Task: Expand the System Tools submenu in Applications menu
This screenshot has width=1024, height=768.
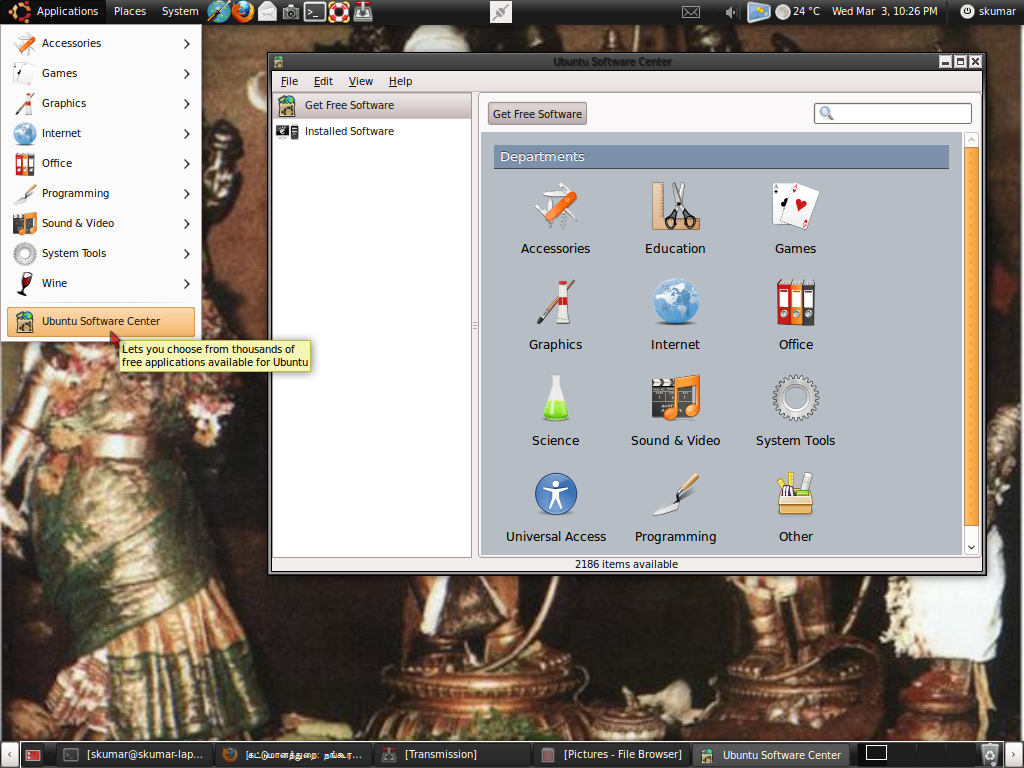Action: (x=101, y=253)
